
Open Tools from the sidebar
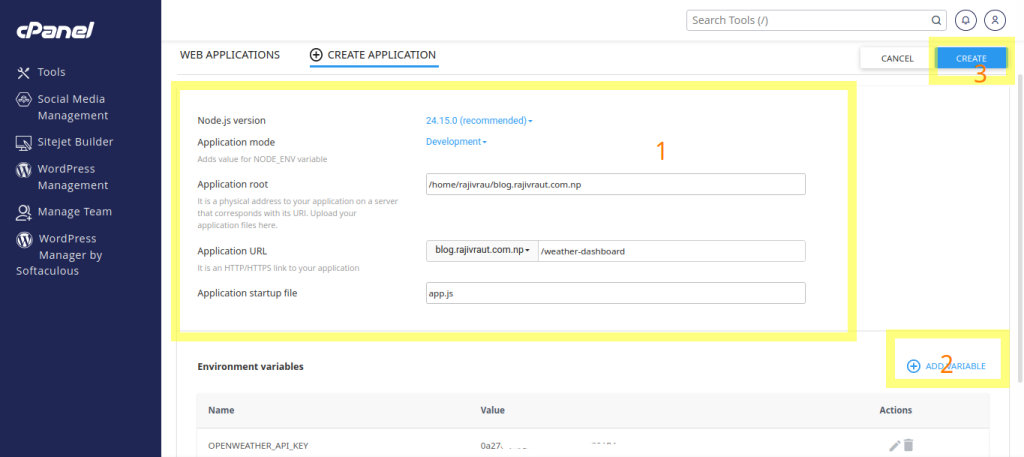pyautogui.click(x=41, y=72)
